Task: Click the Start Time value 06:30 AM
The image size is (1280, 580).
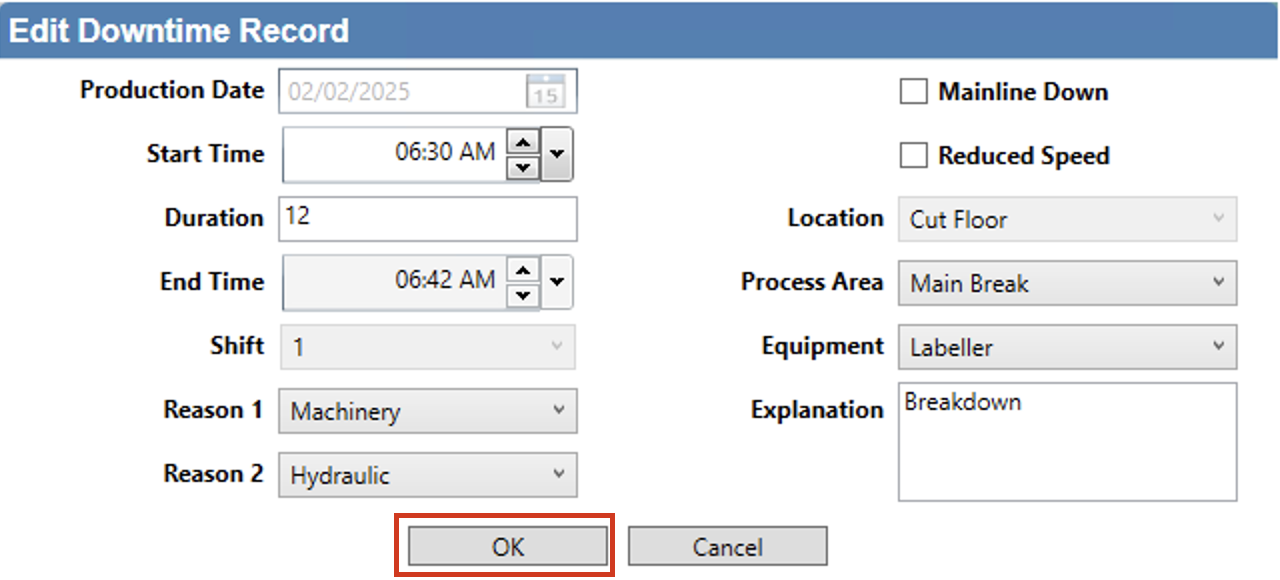Action: click(444, 153)
